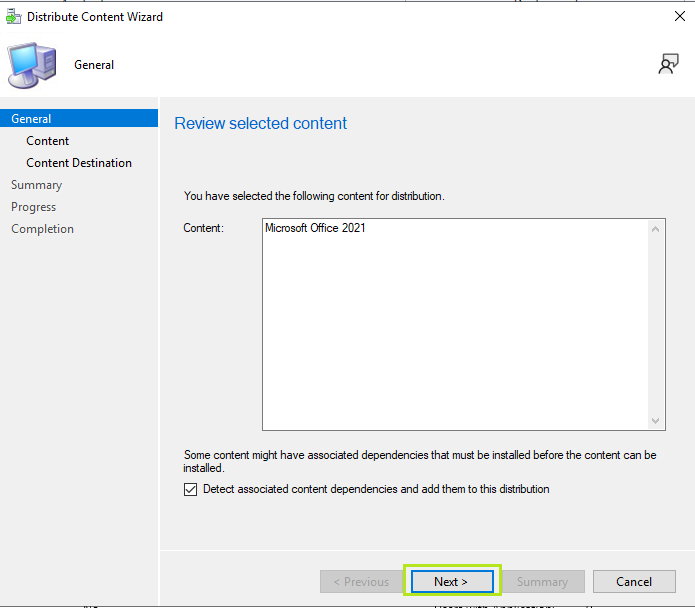Click the Review selected content heading

click(x=261, y=123)
